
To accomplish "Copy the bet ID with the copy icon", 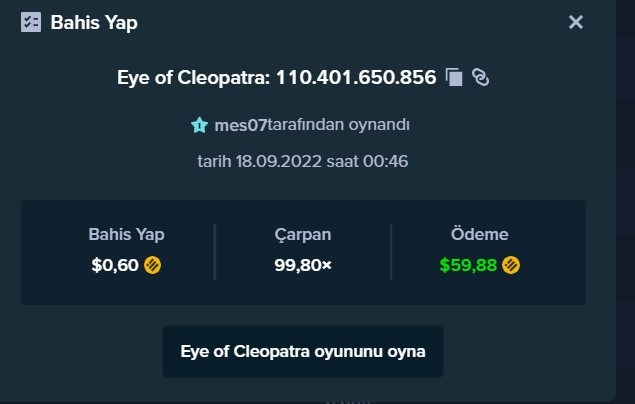I will pyautogui.click(x=454, y=77).
